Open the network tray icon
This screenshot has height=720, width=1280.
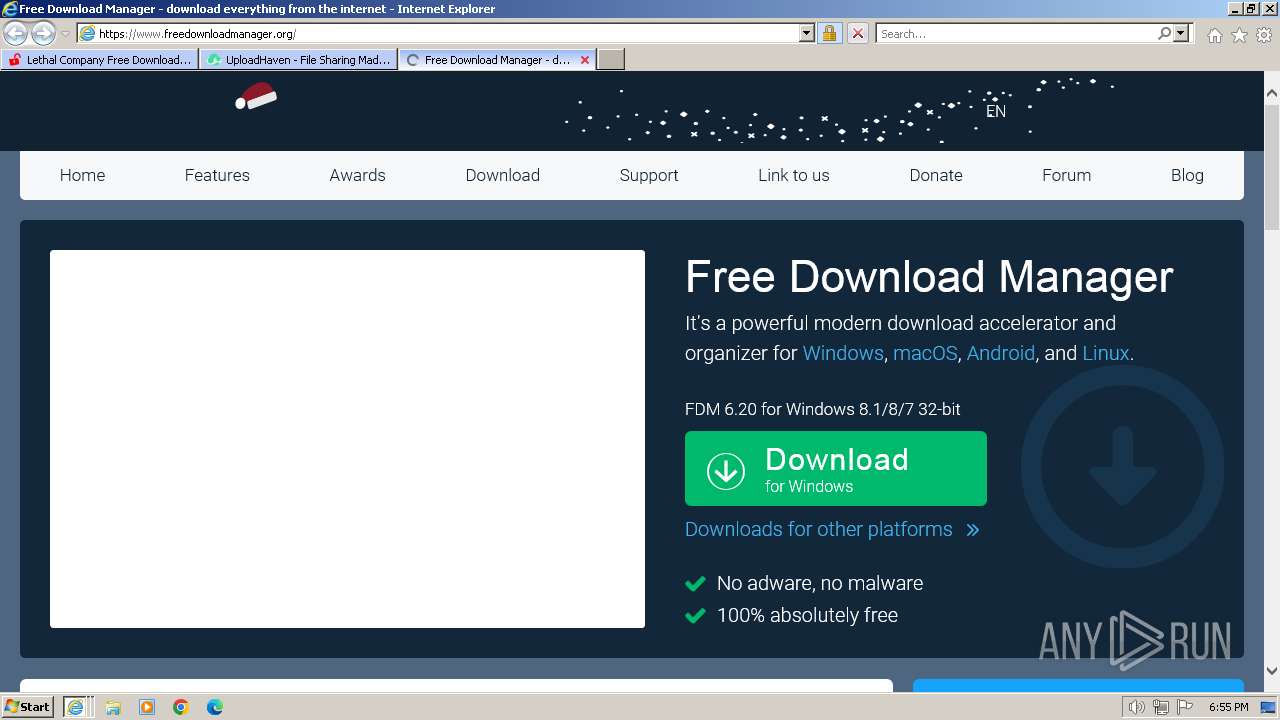click(x=1160, y=707)
